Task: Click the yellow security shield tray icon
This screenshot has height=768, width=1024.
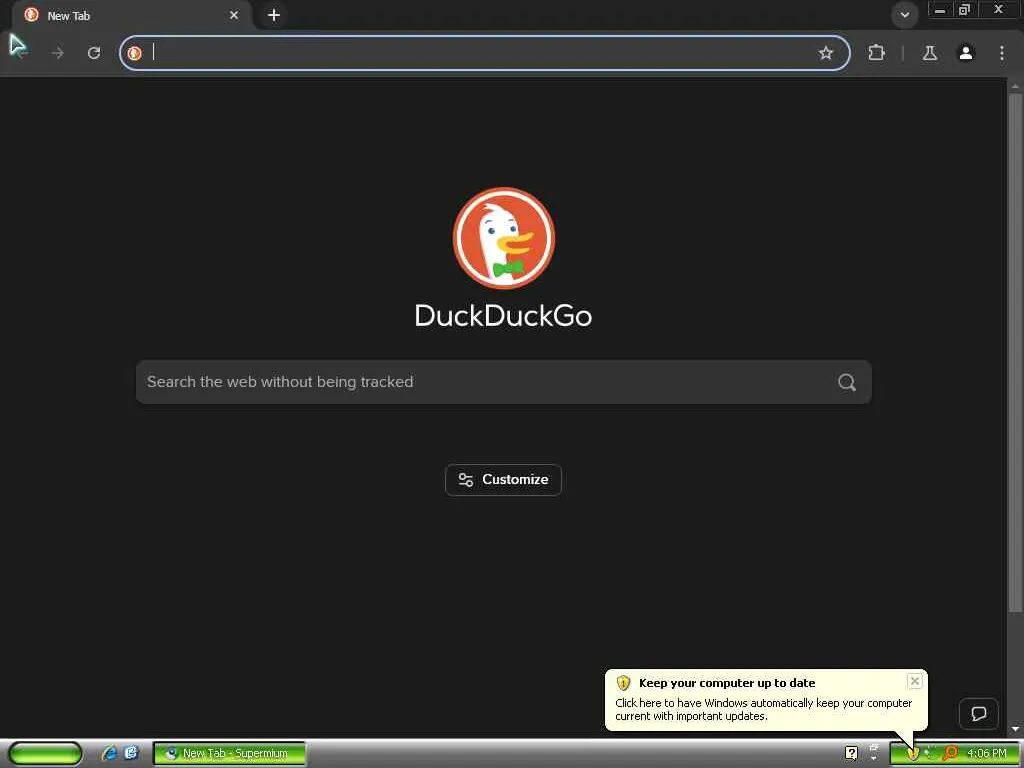Action: 913,754
